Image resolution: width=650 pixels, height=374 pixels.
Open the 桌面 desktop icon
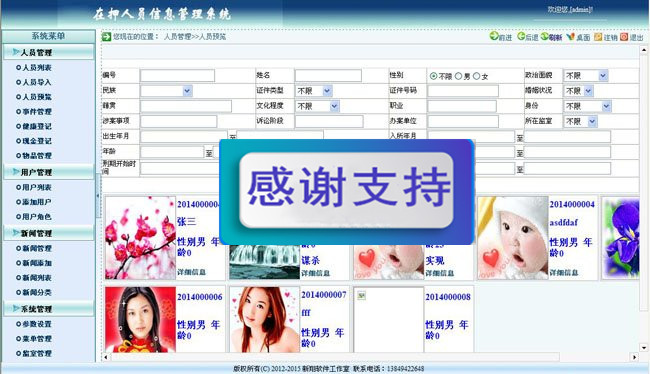coord(570,37)
